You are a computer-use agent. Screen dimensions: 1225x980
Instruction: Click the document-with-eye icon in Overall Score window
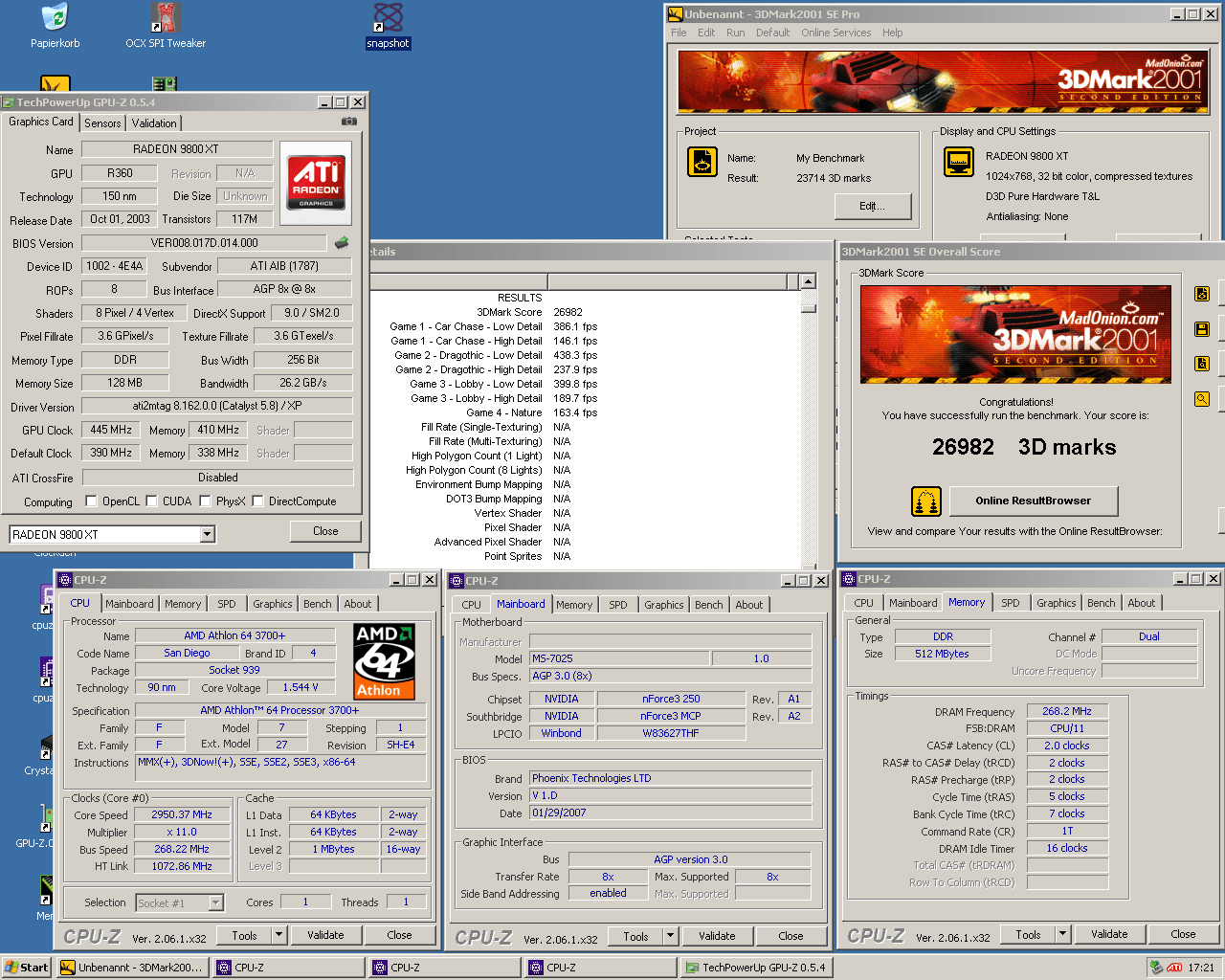coord(1202,294)
